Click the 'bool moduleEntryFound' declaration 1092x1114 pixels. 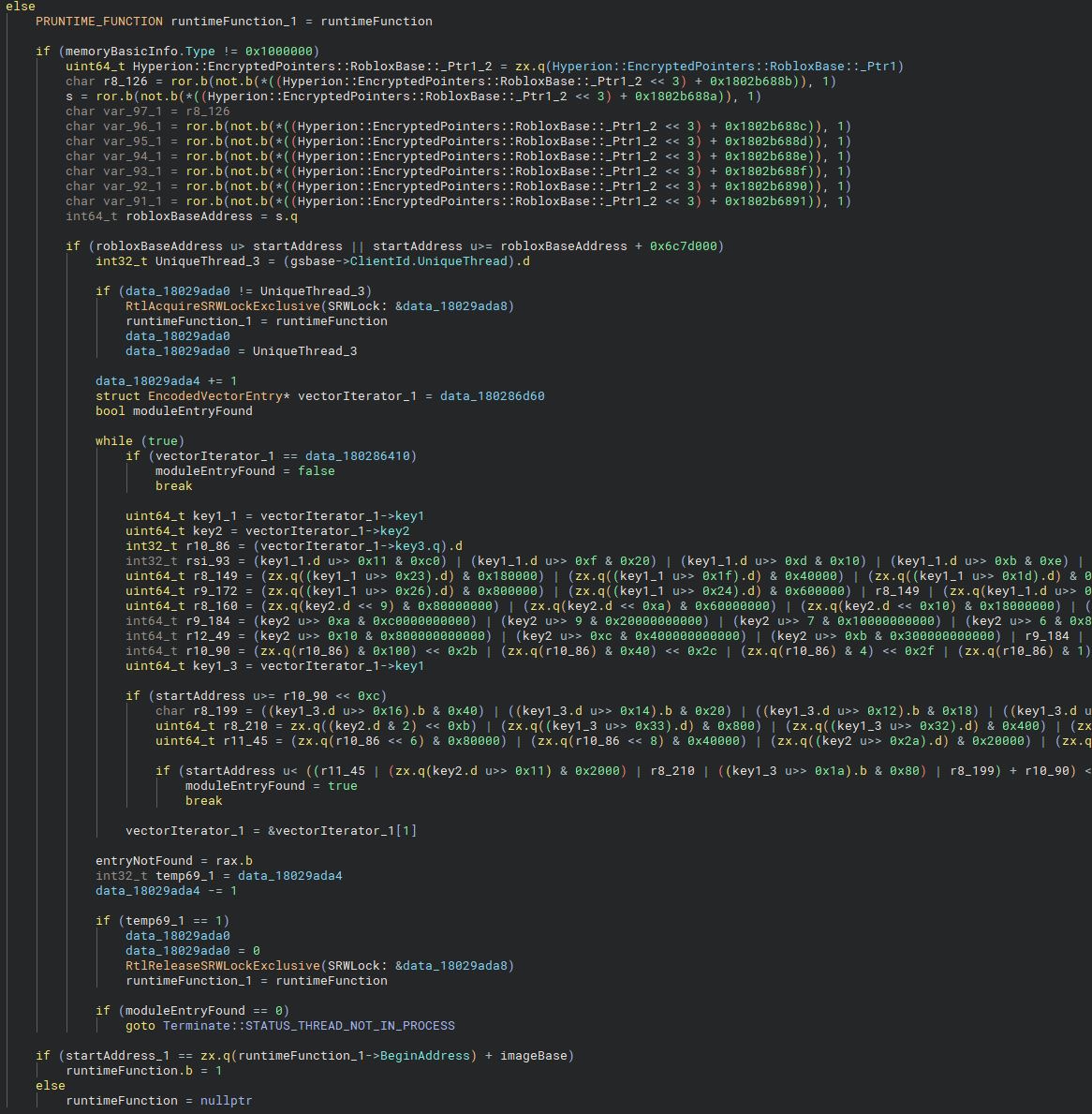click(x=174, y=410)
